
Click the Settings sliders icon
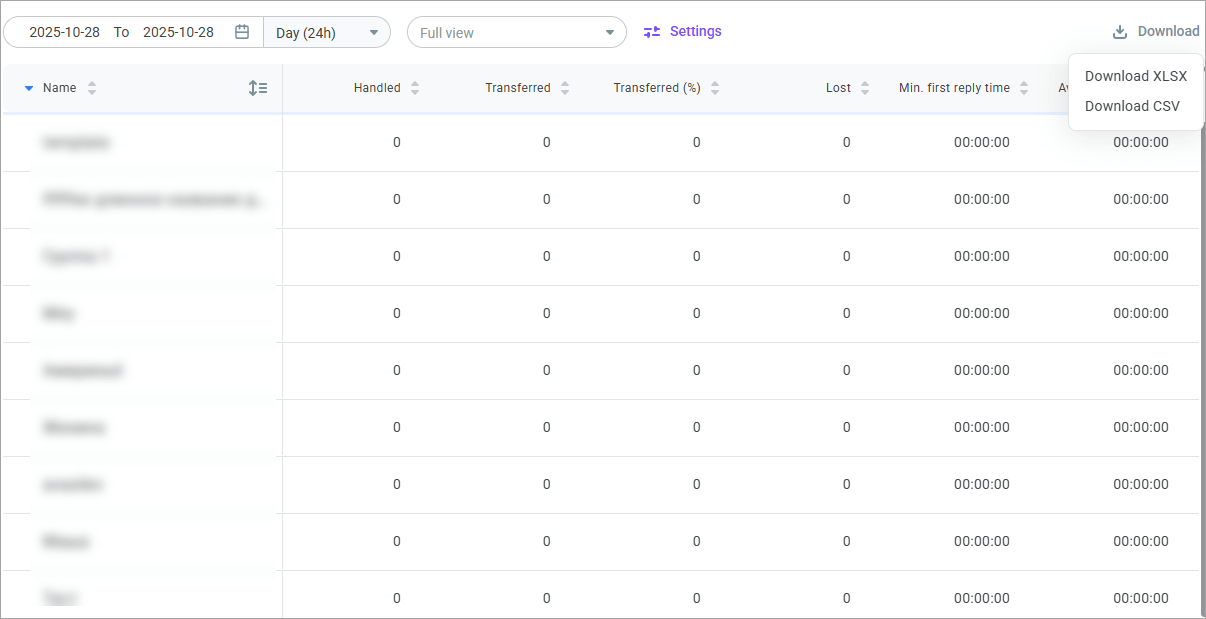(652, 32)
